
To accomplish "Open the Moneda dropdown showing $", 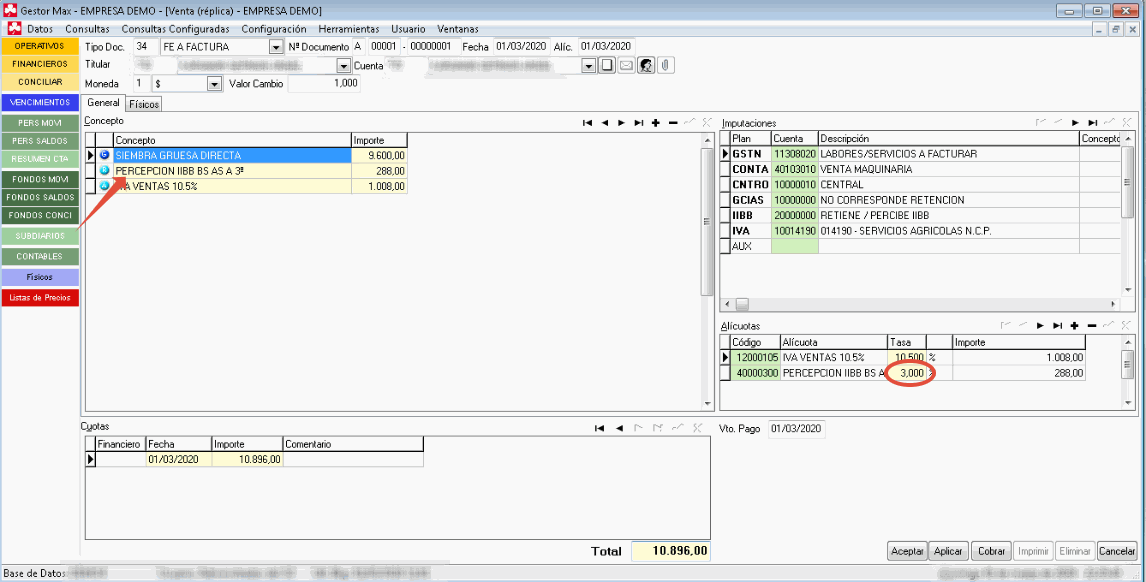I will click(214, 84).
